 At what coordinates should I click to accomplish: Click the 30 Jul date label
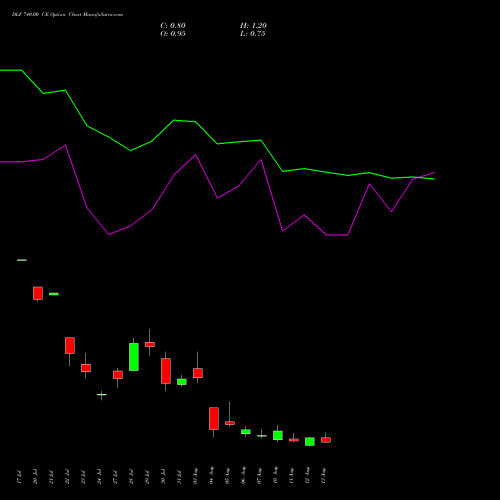163,477
